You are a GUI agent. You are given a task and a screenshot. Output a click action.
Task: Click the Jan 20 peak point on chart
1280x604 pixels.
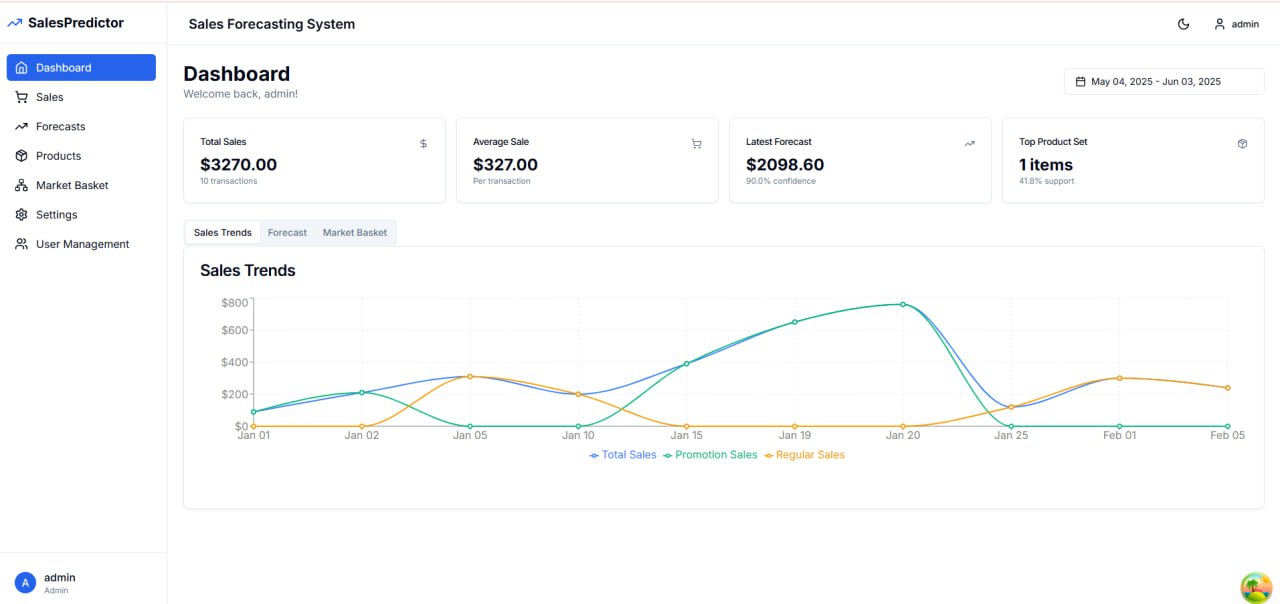tap(903, 303)
